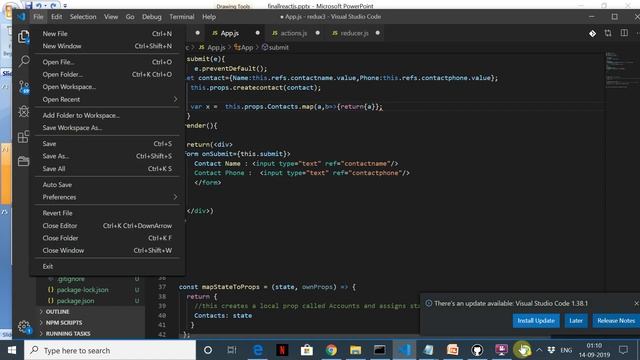Choose Open Folder... menu entry

pos(107,75)
